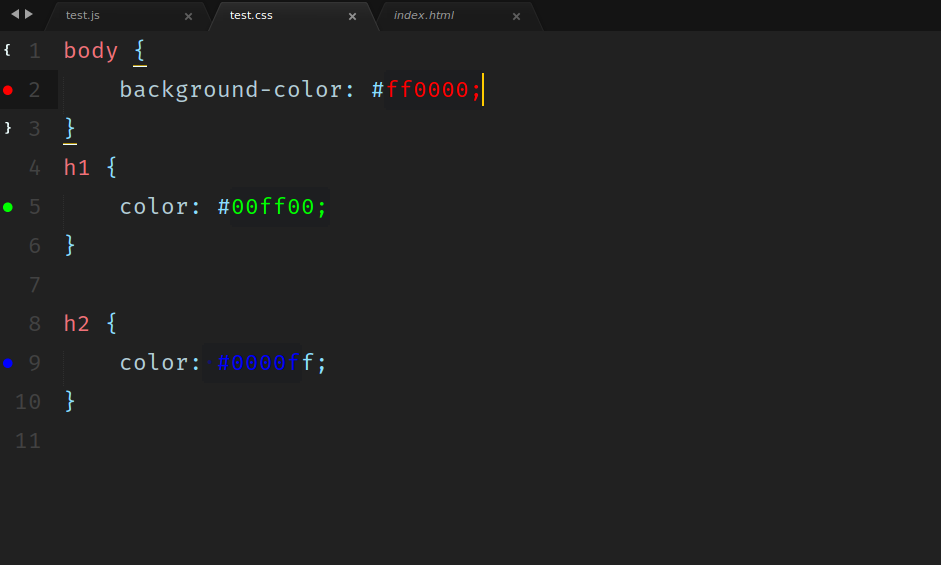
Task: Click the 'h1' selector on line 4
Action: click(x=77, y=168)
